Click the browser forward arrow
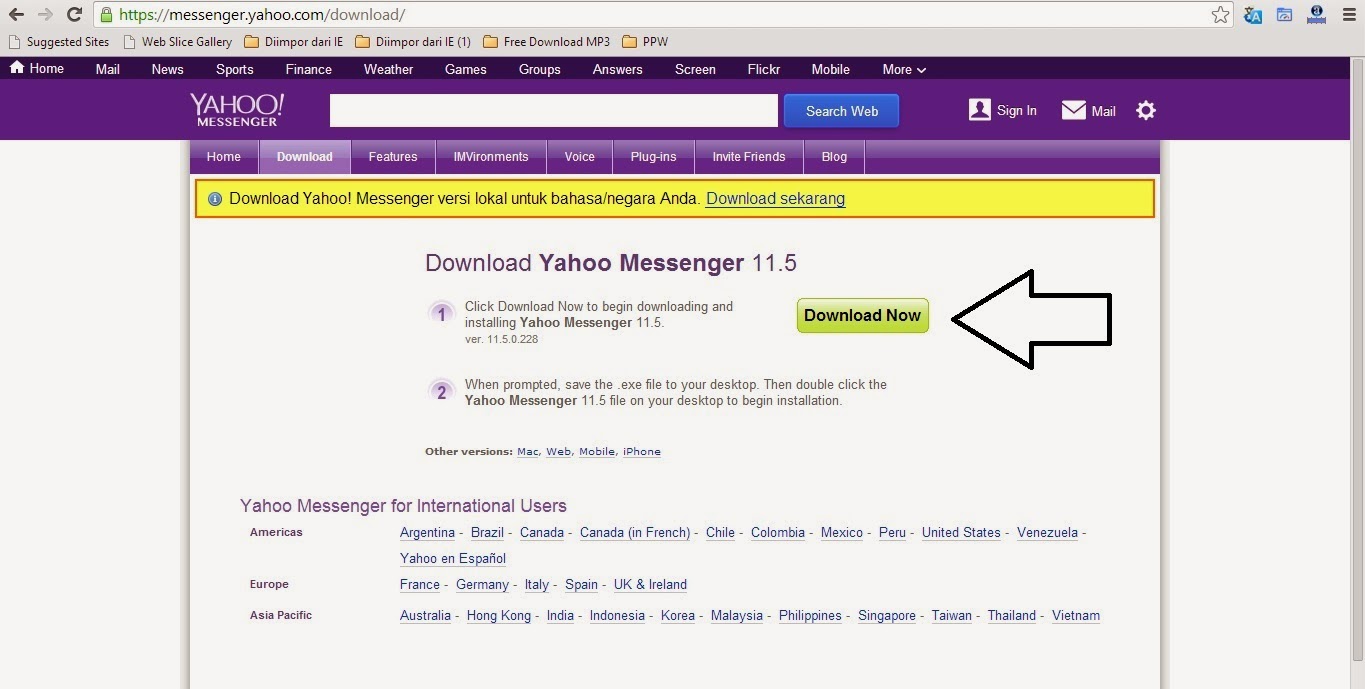Screen dimensions: 1365x689 point(45,15)
